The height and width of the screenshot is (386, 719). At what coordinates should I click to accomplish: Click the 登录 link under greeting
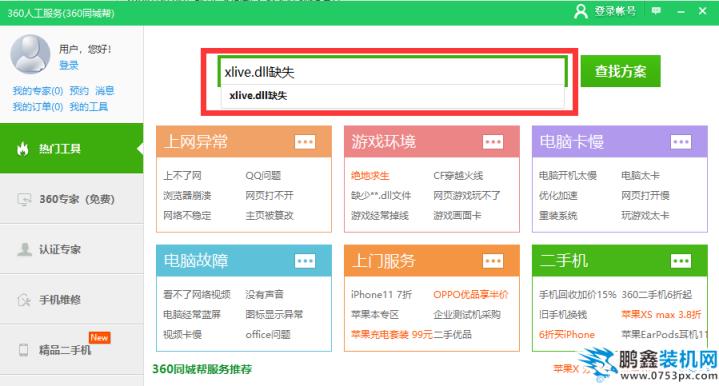coord(68,66)
